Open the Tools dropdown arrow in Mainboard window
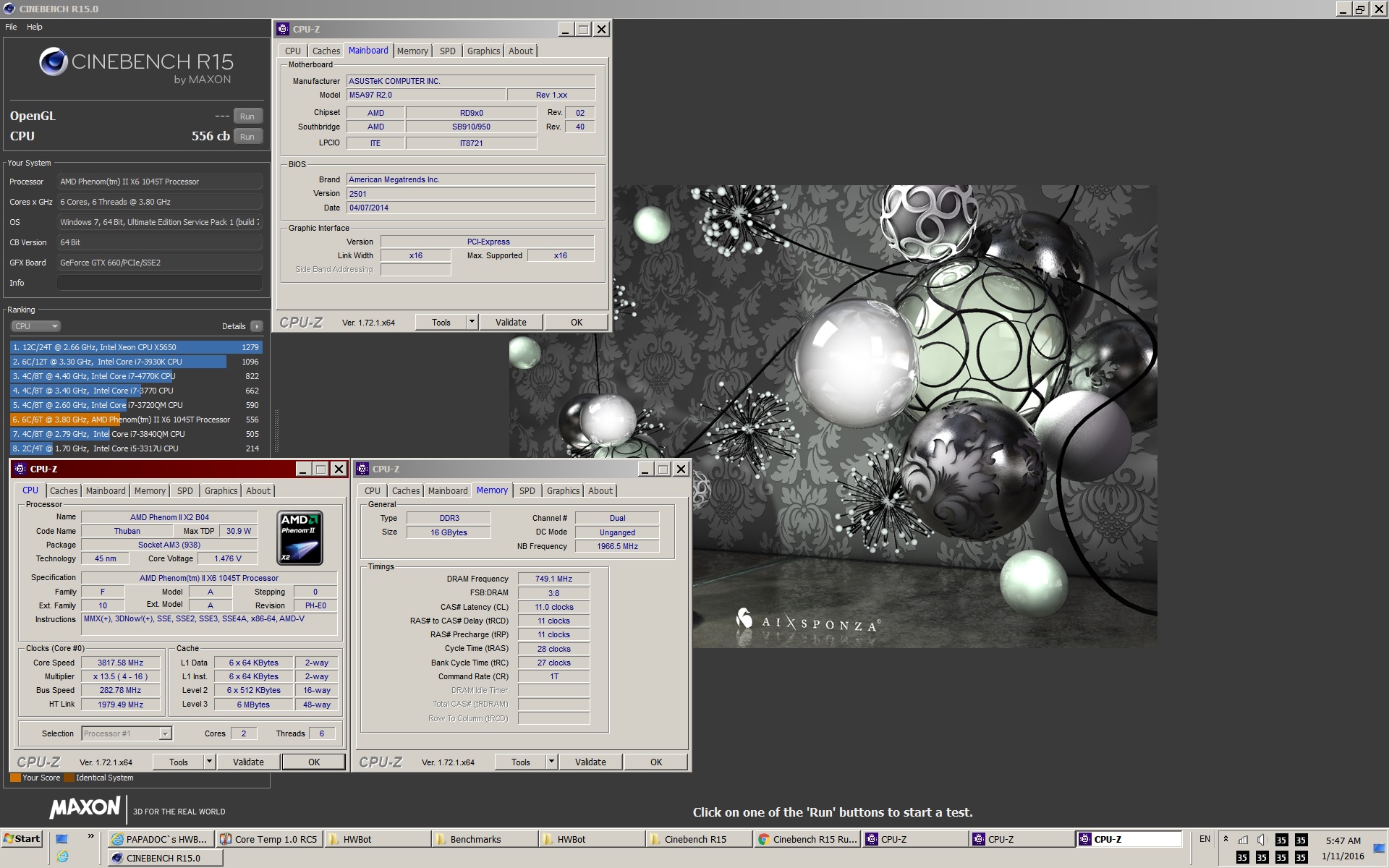 [x=472, y=322]
